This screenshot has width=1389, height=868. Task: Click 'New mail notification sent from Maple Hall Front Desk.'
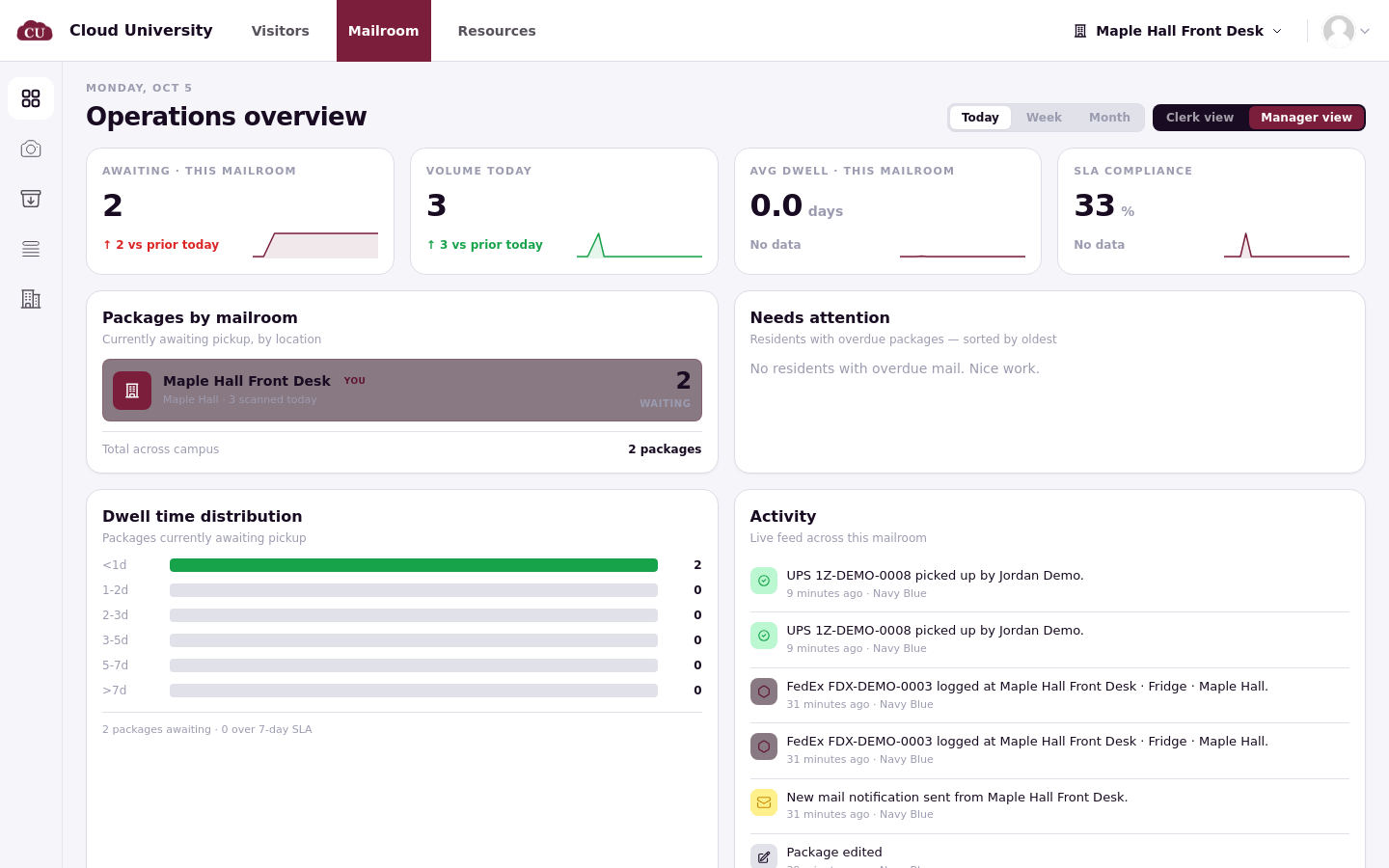(957, 798)
